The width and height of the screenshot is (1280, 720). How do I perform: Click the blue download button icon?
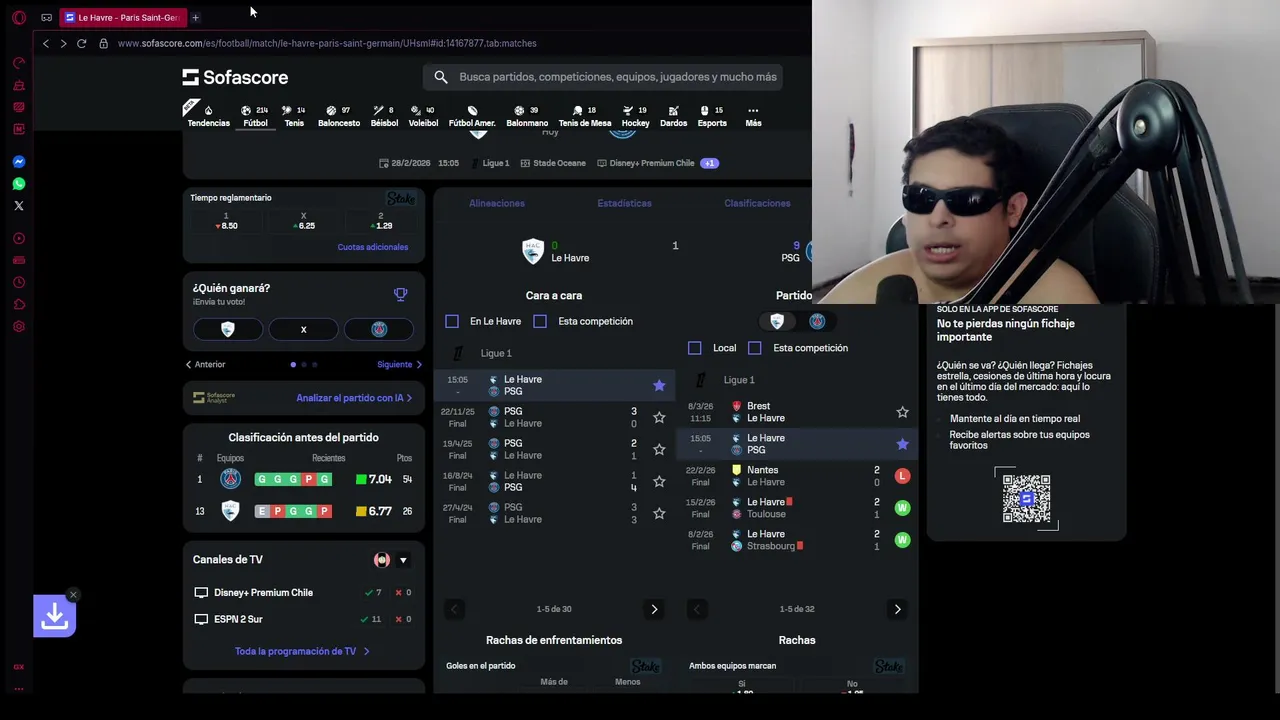point(55,617)
